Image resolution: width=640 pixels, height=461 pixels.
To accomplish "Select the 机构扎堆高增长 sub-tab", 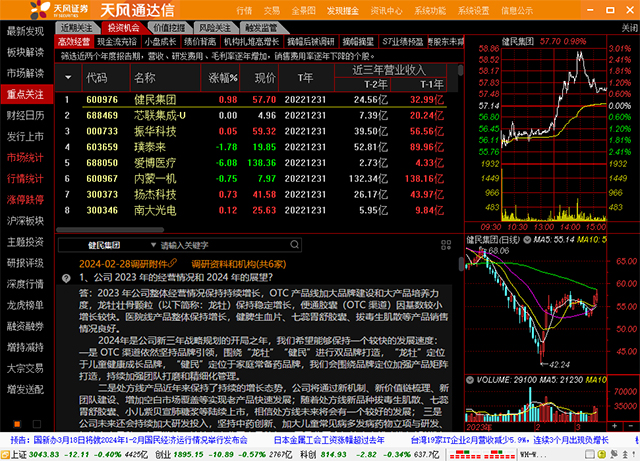I will click(x=251, y=42).
